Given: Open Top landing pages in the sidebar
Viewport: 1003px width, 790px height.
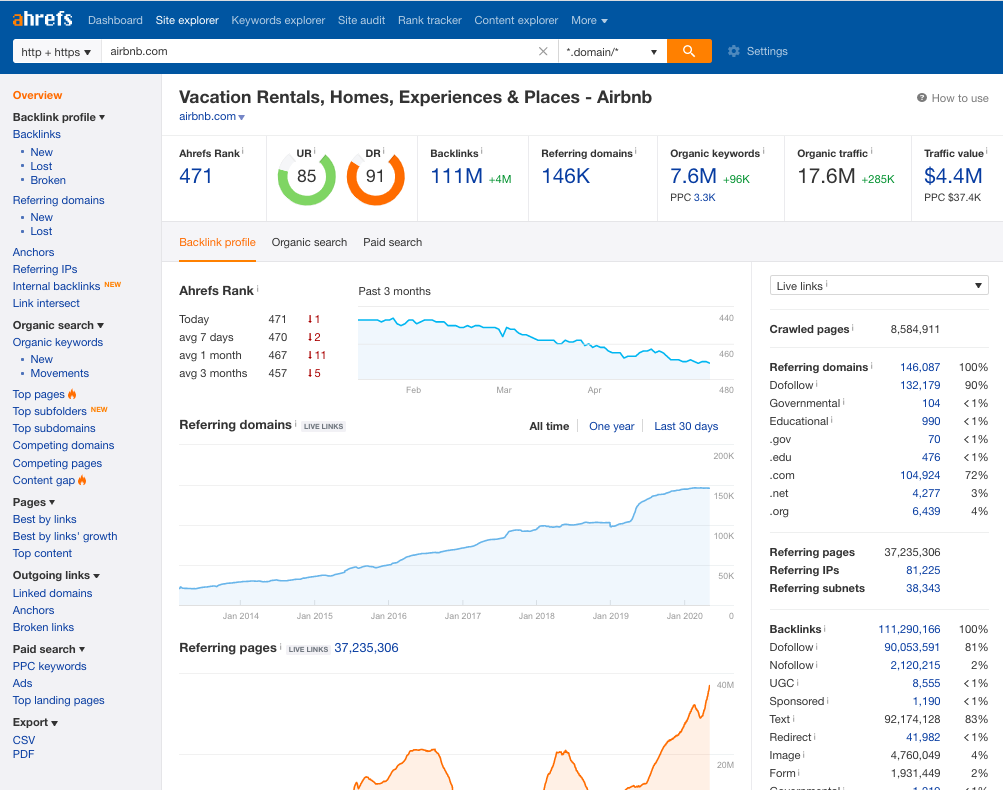Looking at the screenshot, I should 58,700.
